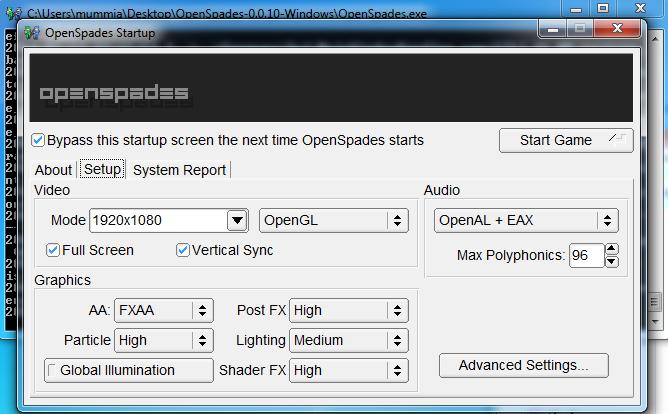The width and height of the screenshot is (668, 414).
Task: Click the Start Game button
Action: [566, 140]
